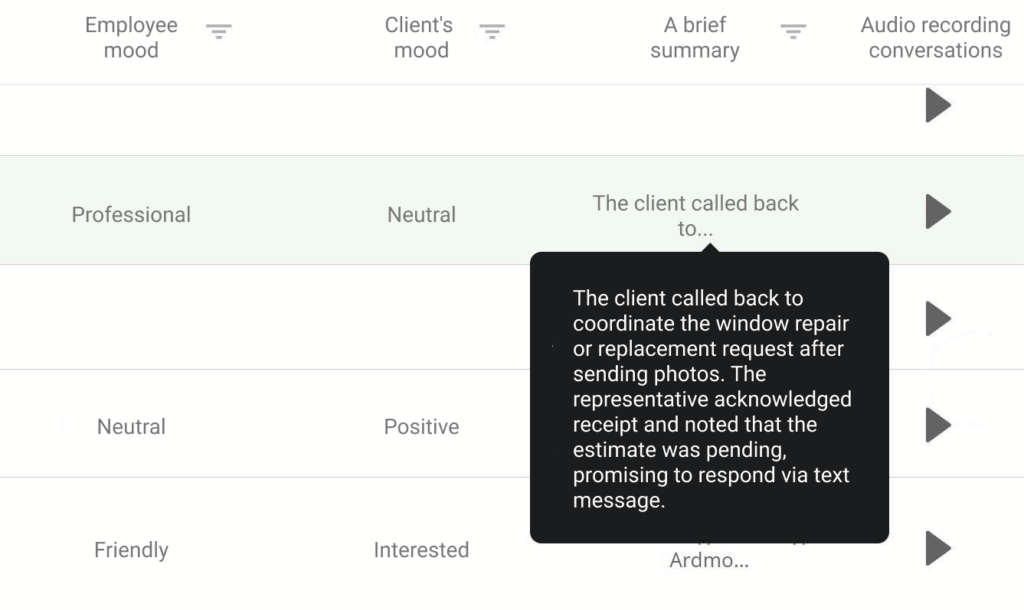Open the filter for the Employee mood column
This screenshot has height=610, width=1024.
pyautogui.click(x=218, y=31)
